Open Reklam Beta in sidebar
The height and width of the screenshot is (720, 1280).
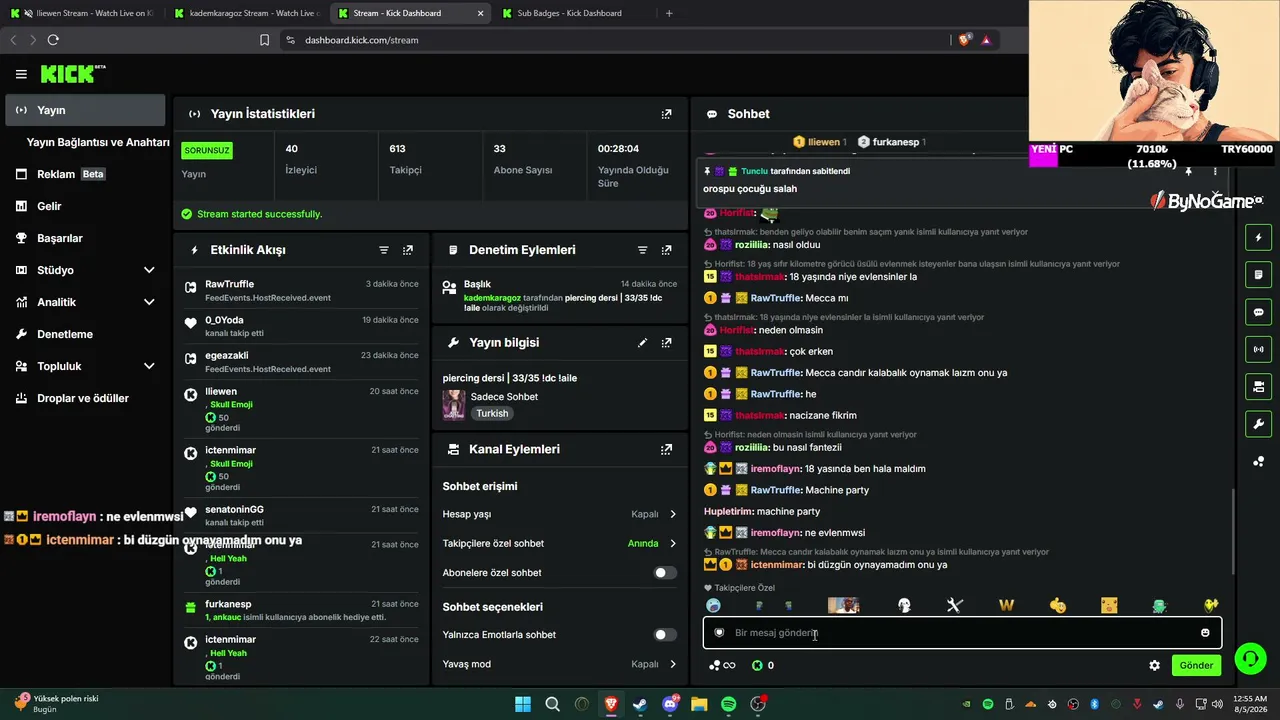(85, 174)
